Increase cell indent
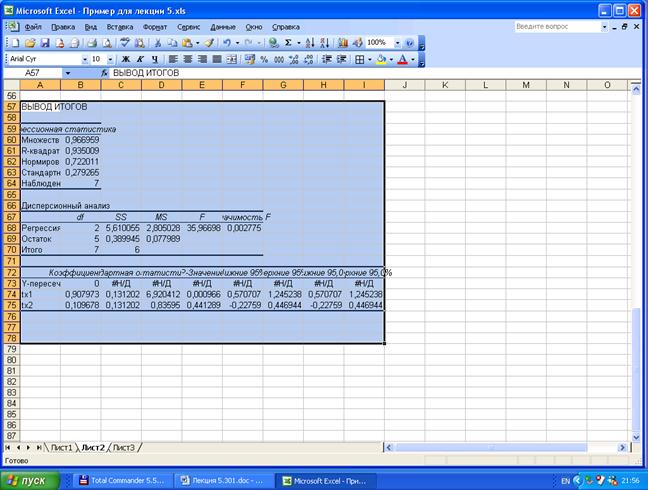 (341, 59)
